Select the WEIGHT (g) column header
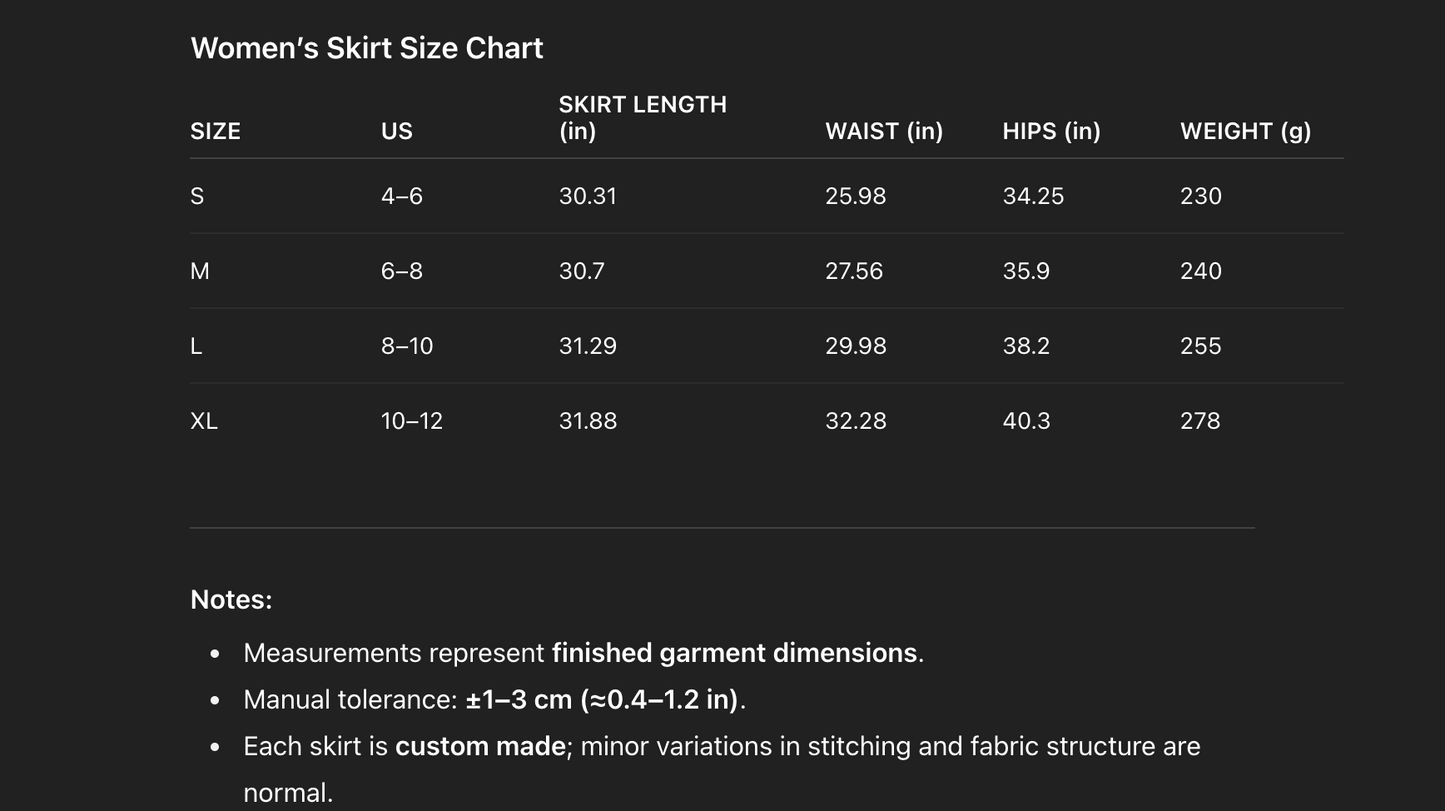Viewport: 1445px width, 811px height. pos(1245,131)
